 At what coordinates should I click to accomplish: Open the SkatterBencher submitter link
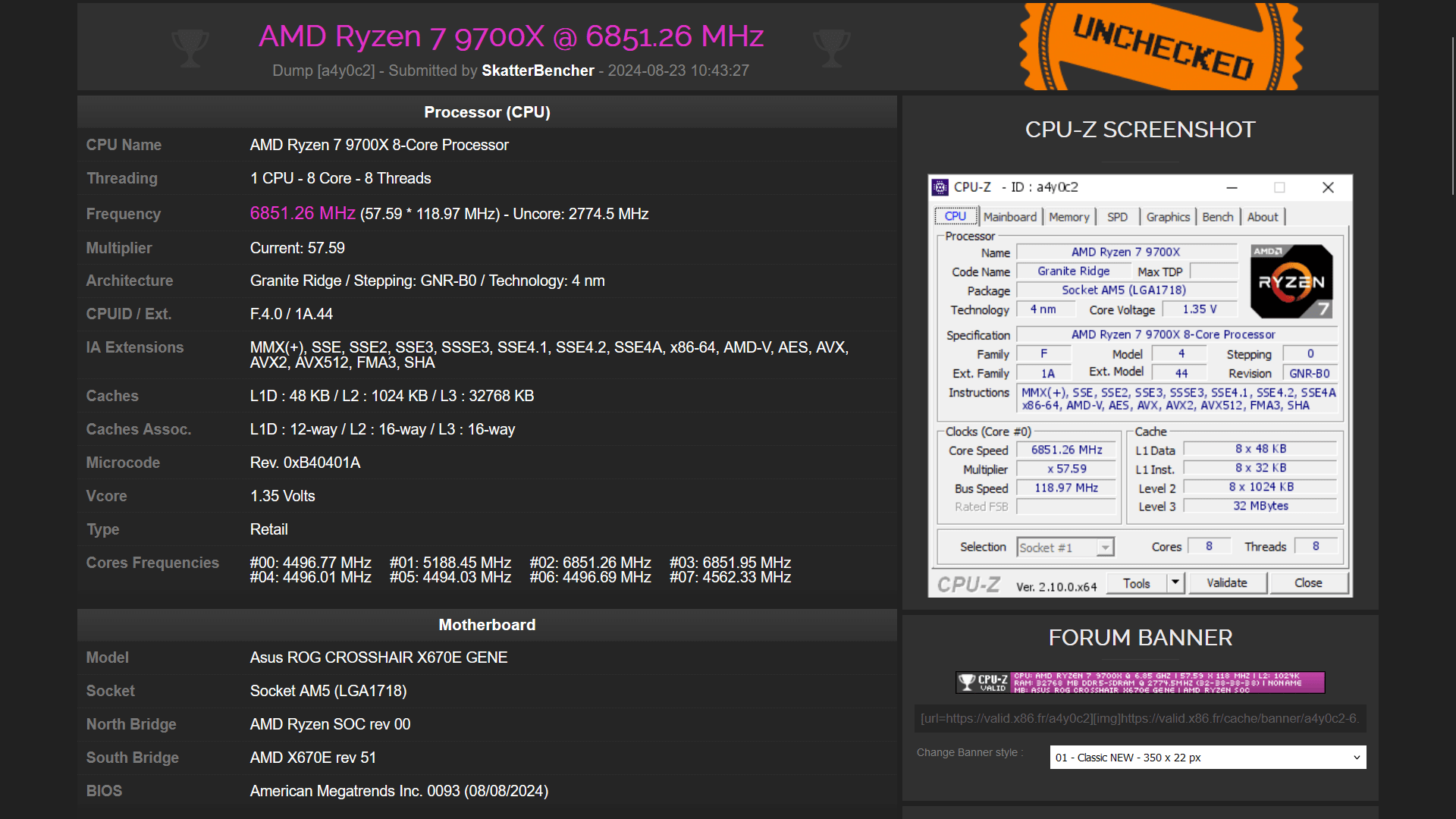pos(538,71)
